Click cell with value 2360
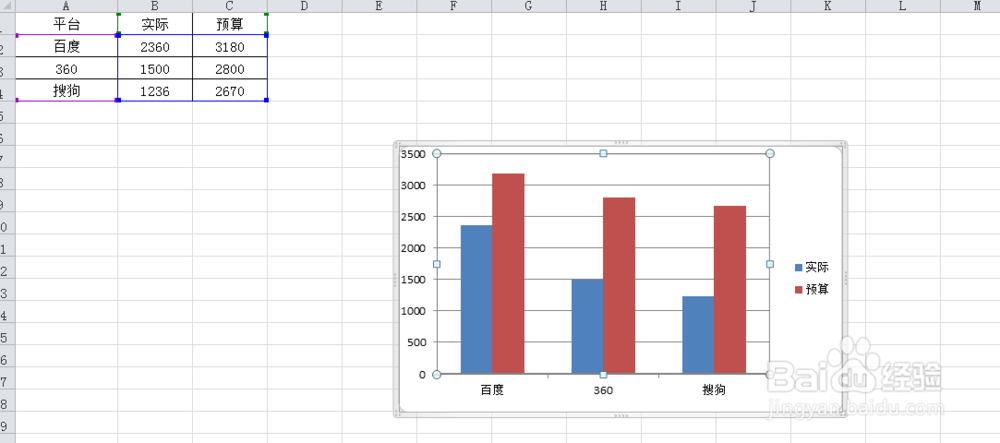1000x443 pixels. coord(155,47)
